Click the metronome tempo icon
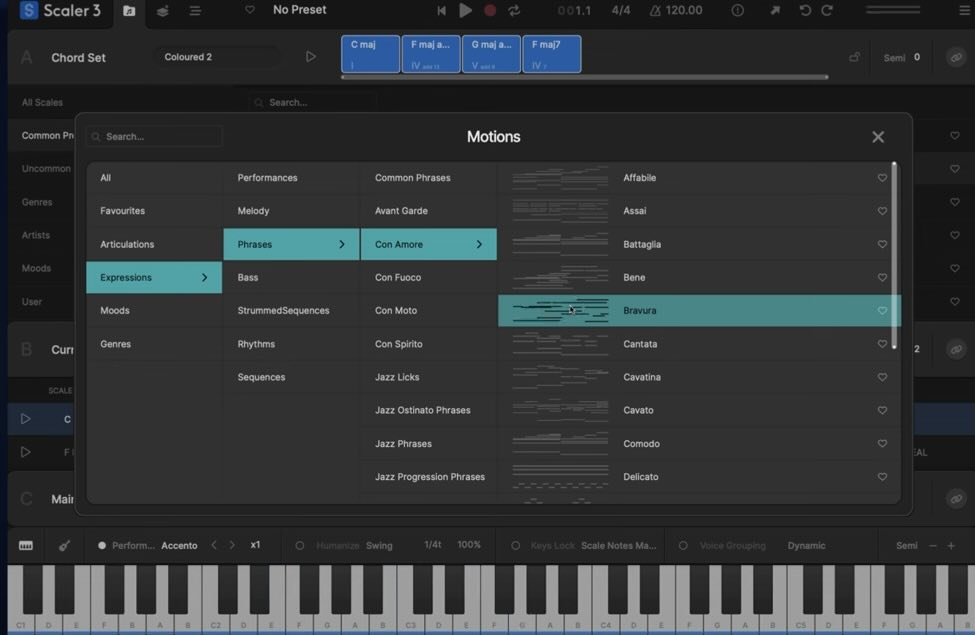 click(655, 10)
